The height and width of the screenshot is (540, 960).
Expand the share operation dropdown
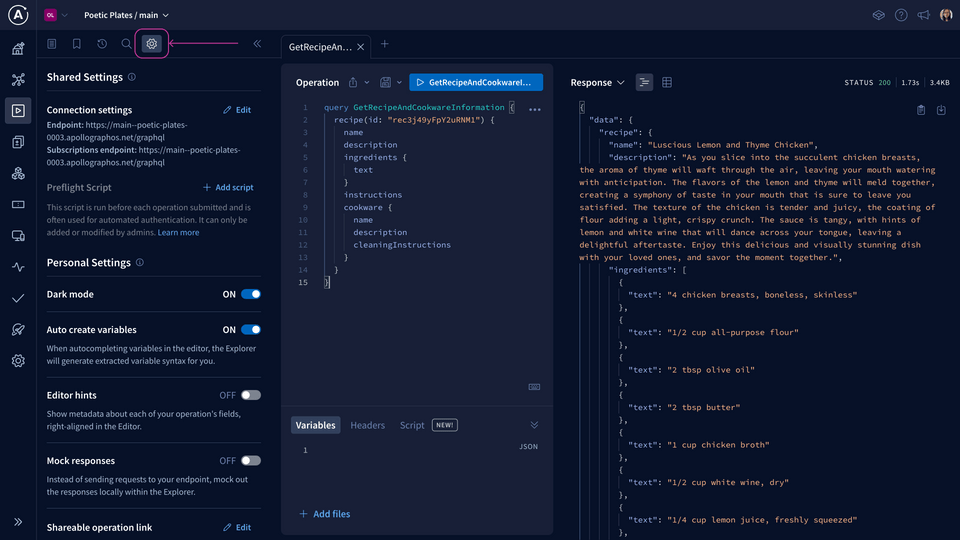point(367,82)
